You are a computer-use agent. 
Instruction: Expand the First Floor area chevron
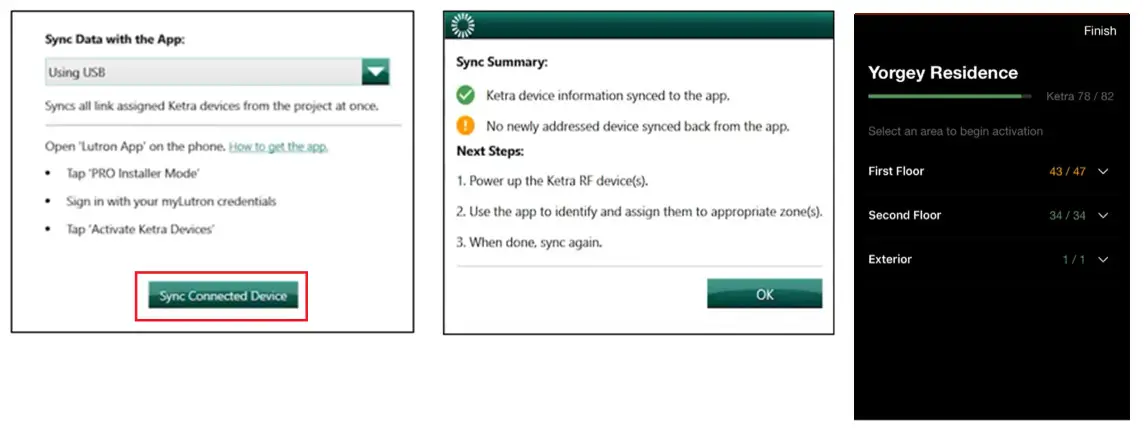1103,172
